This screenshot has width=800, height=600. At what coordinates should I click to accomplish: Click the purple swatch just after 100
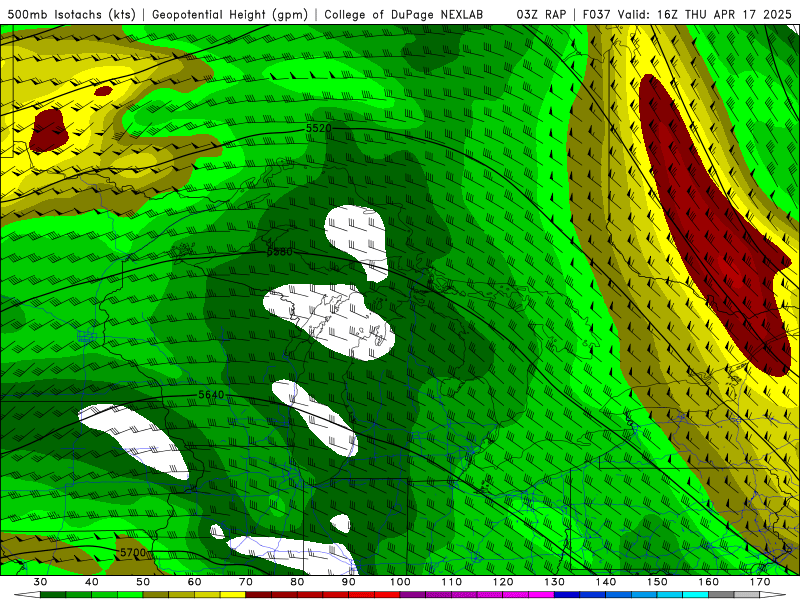[x=413, y=595]
